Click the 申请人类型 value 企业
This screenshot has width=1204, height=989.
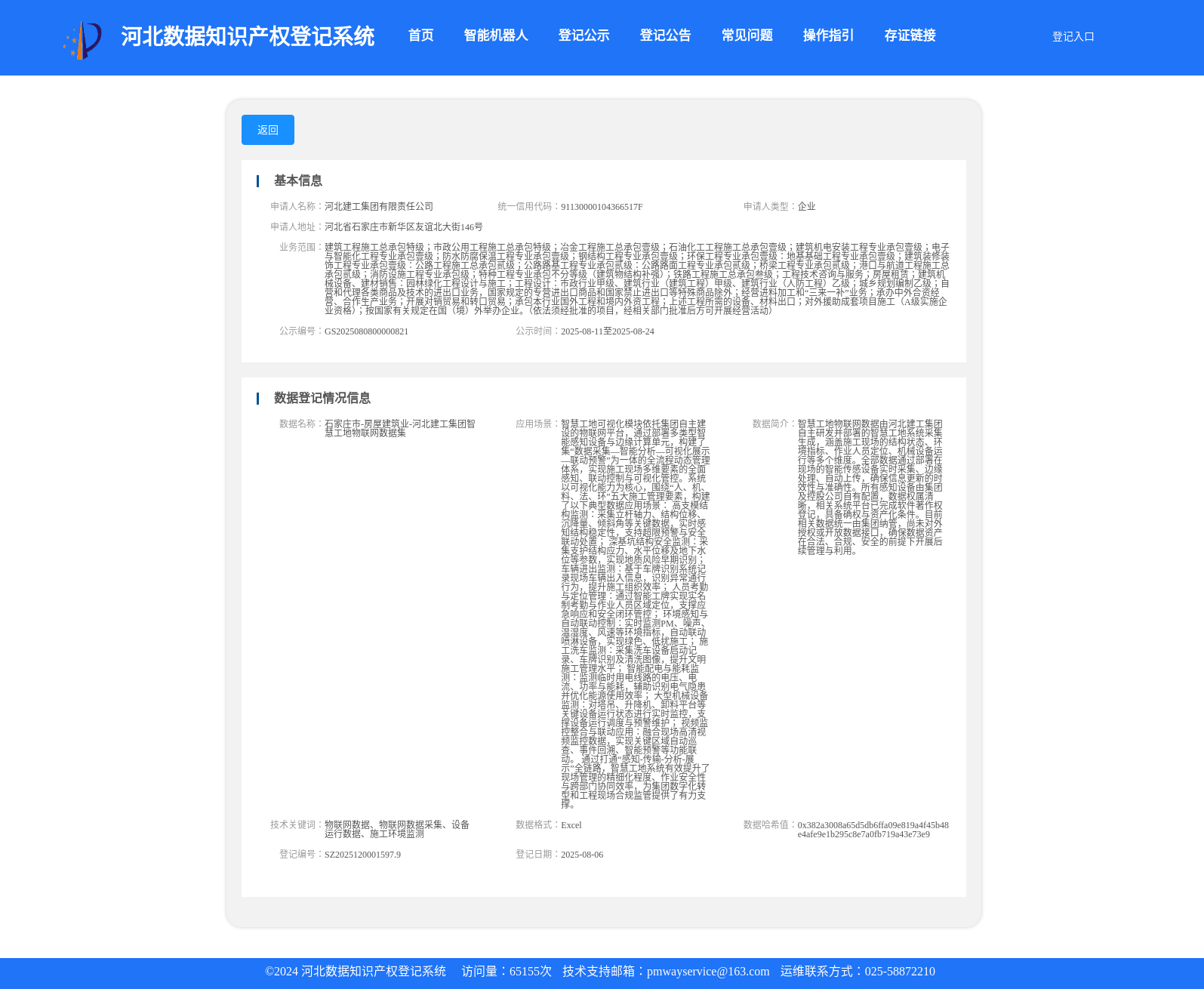pyautogui.click(x=806, y=206)
